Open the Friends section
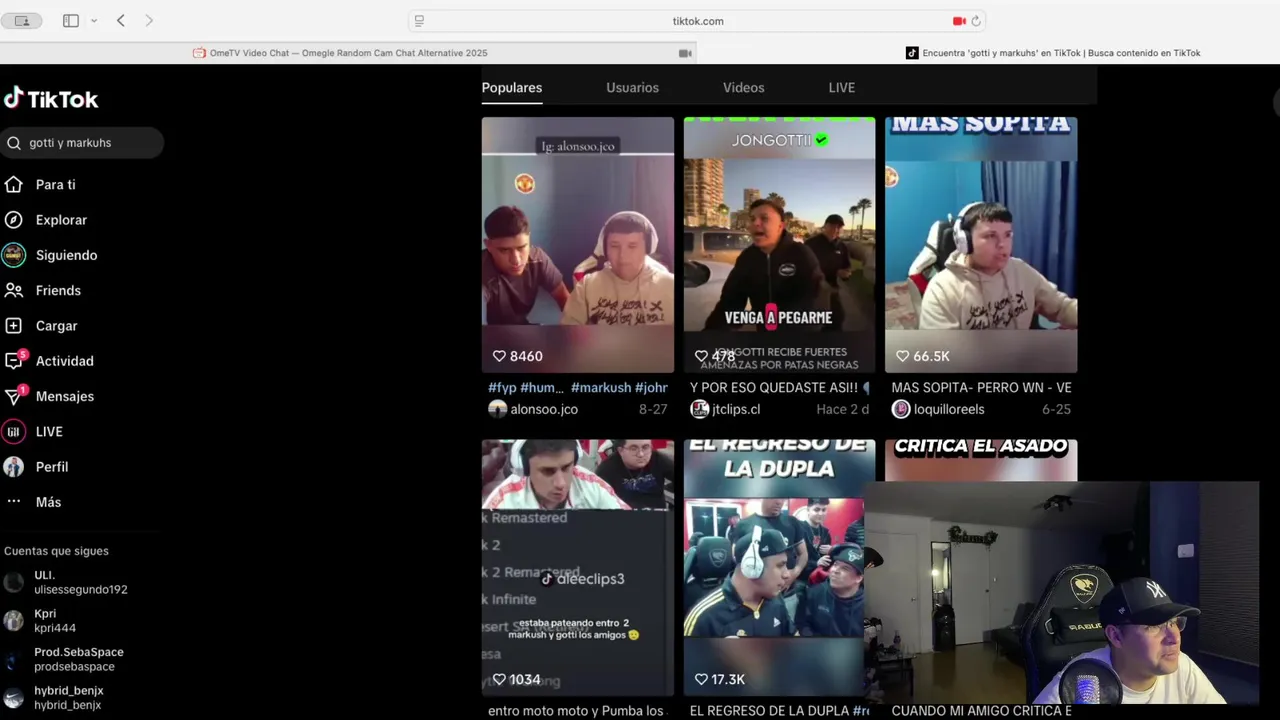 [x=58, y=290]
